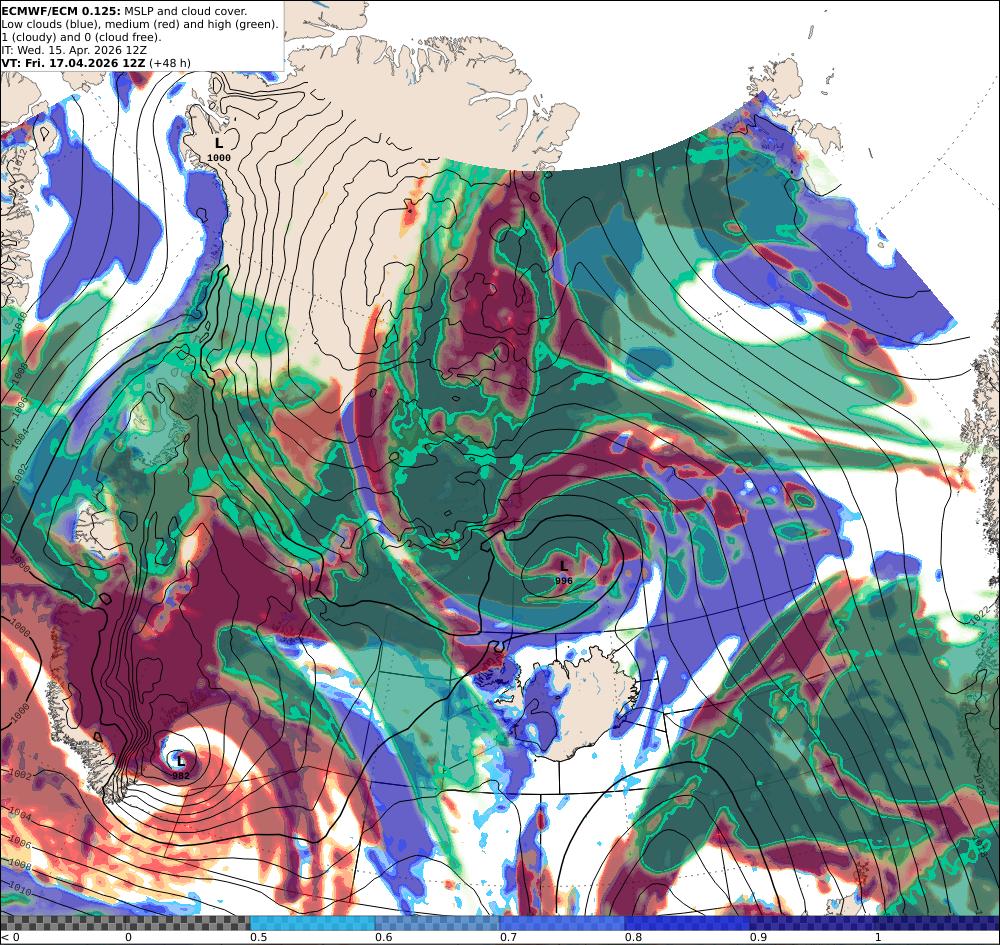Click the light cyan colorbar segment above '0.5'
Image resolution: width=1000 pixels, height=945 pixels.
click(312, 923)
